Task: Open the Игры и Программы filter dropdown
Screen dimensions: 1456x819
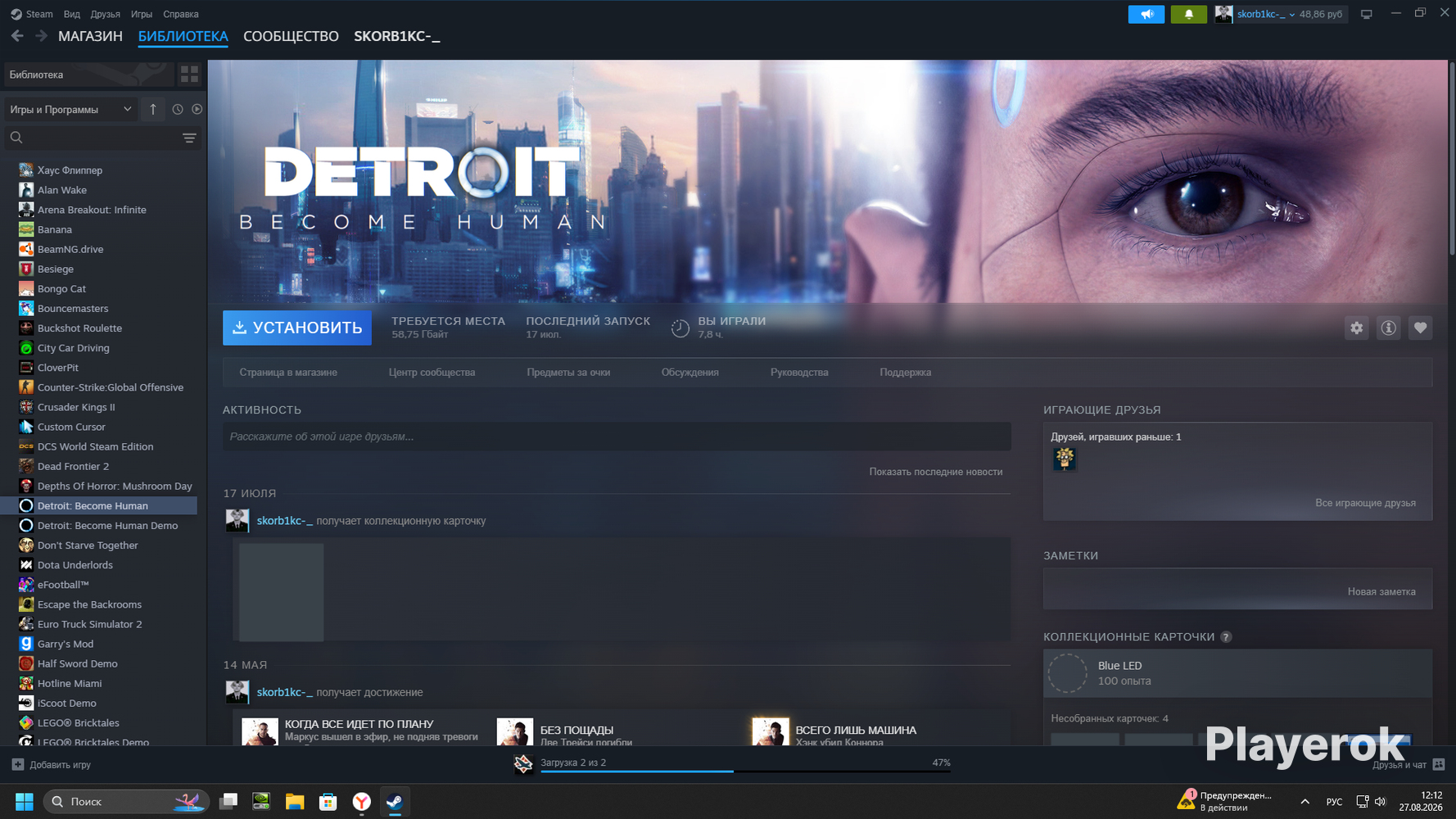Action: (70, 109)
